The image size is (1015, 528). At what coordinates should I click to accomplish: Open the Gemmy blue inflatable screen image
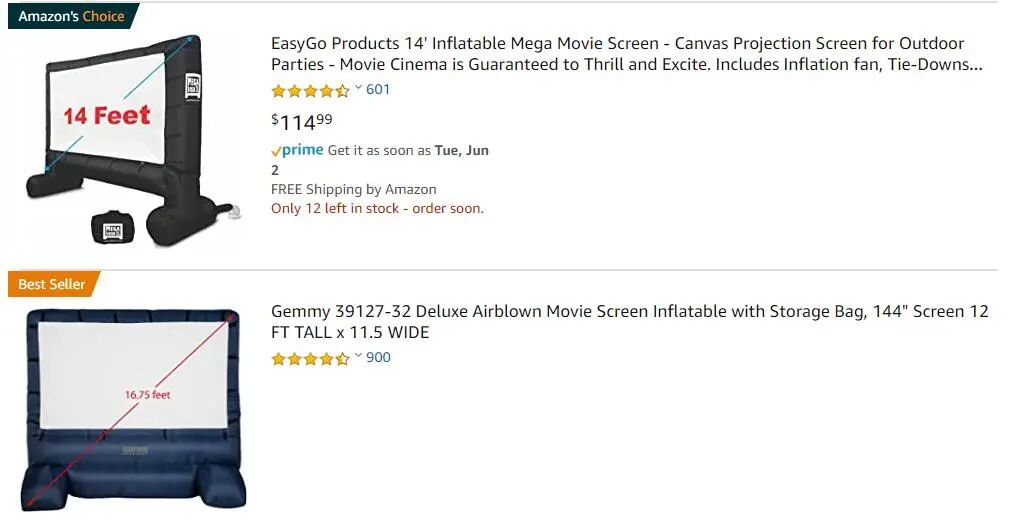point(133,410)
